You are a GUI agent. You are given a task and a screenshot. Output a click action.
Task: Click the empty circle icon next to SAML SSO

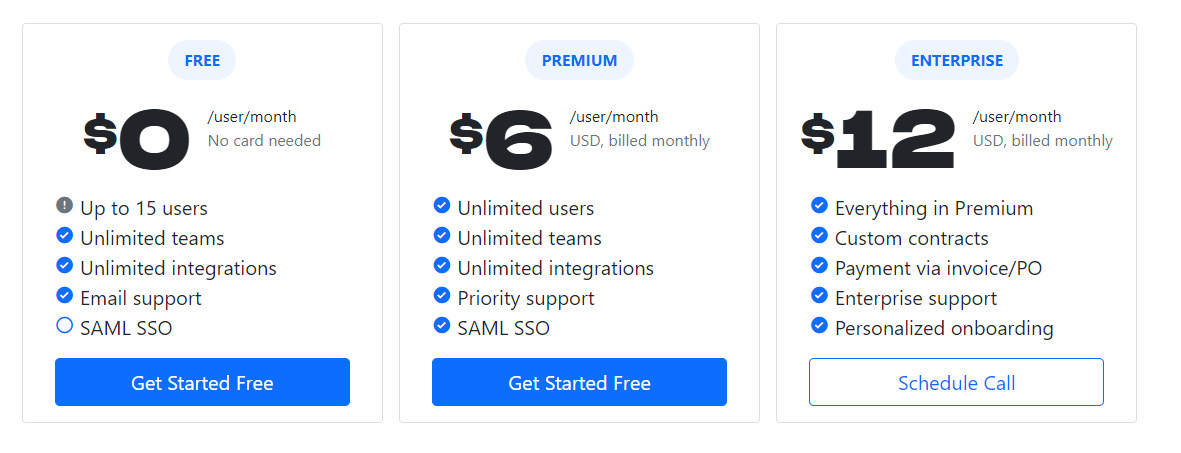tap(65, 325)
